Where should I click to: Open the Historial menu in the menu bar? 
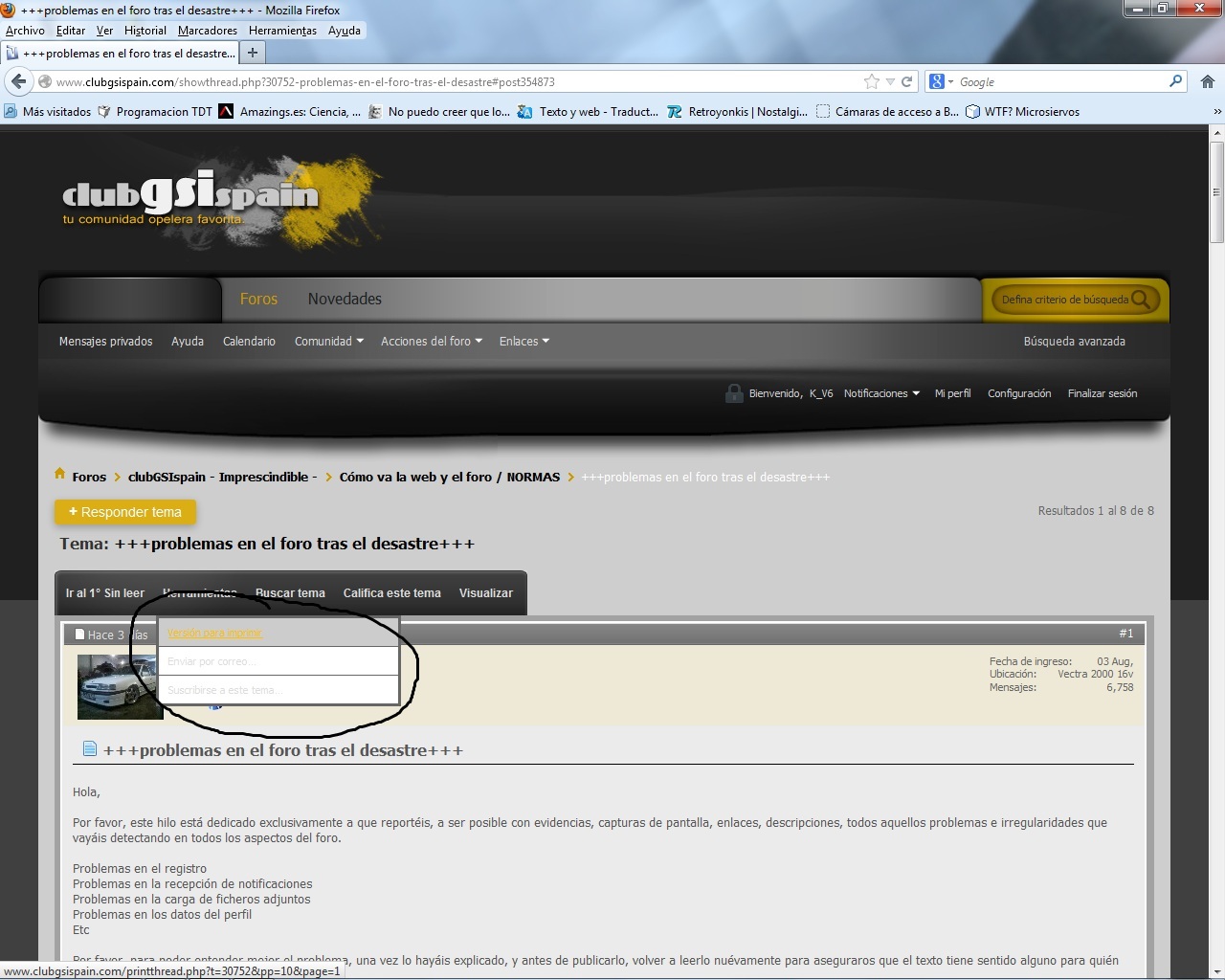(145, 31)
